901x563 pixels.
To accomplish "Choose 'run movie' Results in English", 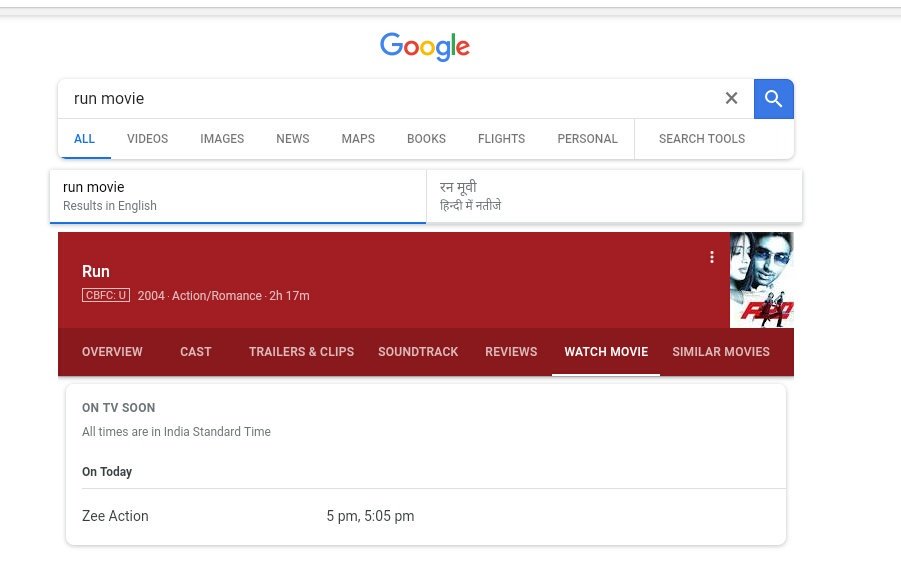I will coord(238,196).
